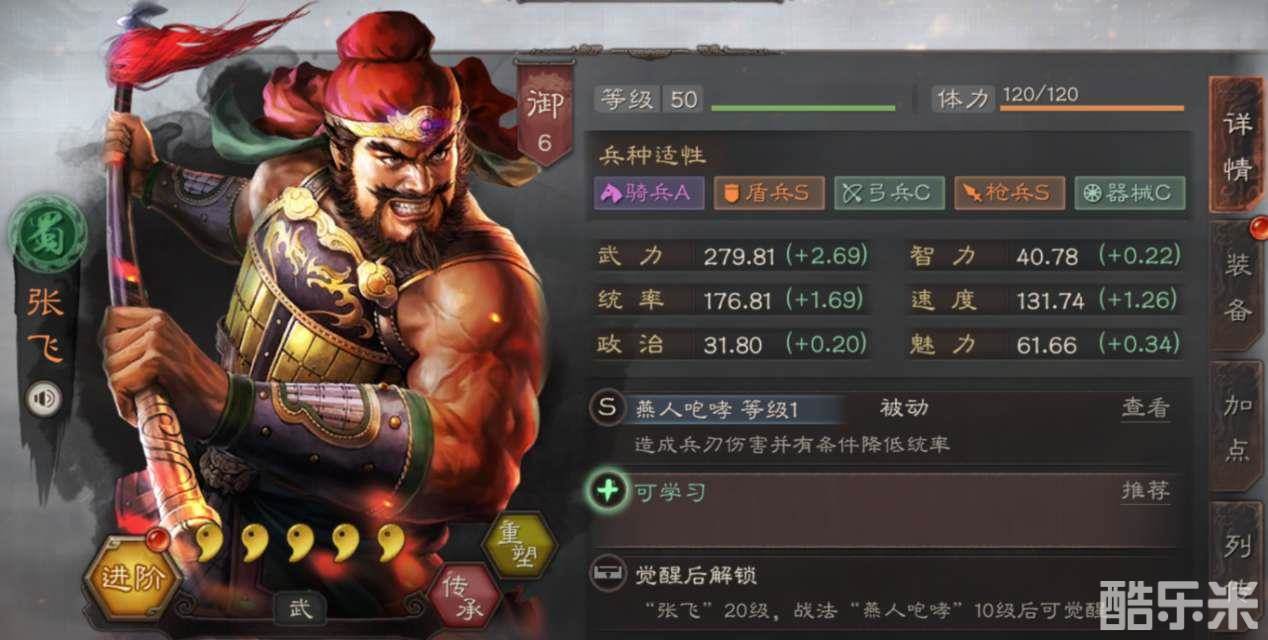Viewport: 1268px width, 640px height.
Task: Select the 骑兵A cavalry aptitude tag
Action: coord(649,193)
